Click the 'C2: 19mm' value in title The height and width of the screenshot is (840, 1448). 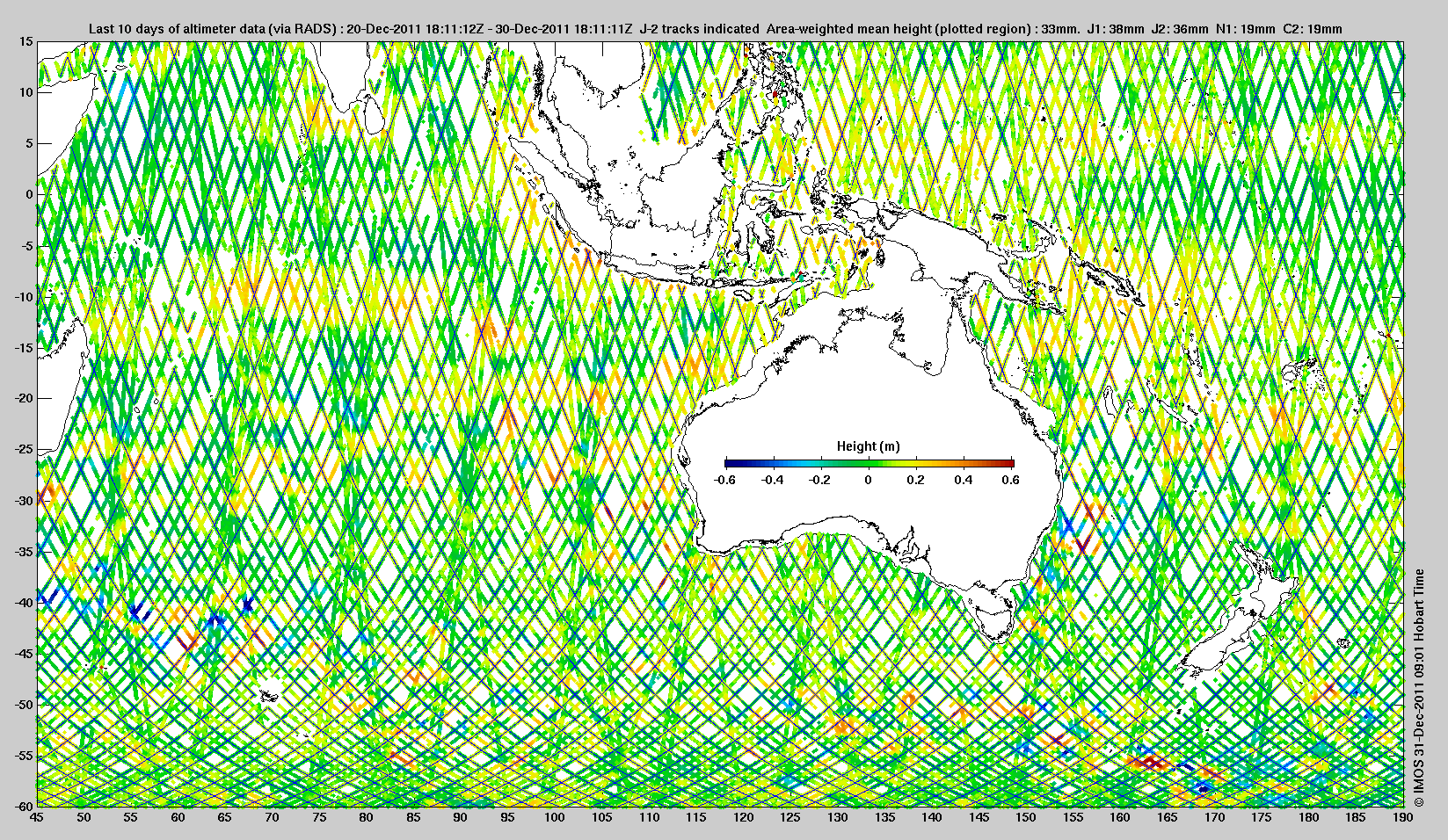coord(1313,29)
